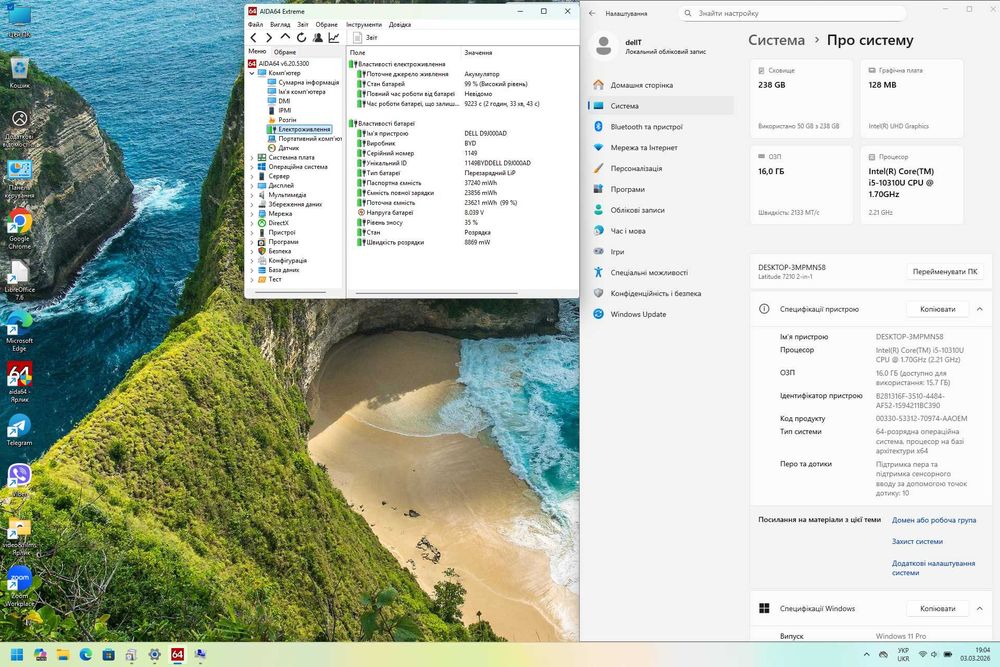Refresh the AIDA64 page

click(301, 38)
